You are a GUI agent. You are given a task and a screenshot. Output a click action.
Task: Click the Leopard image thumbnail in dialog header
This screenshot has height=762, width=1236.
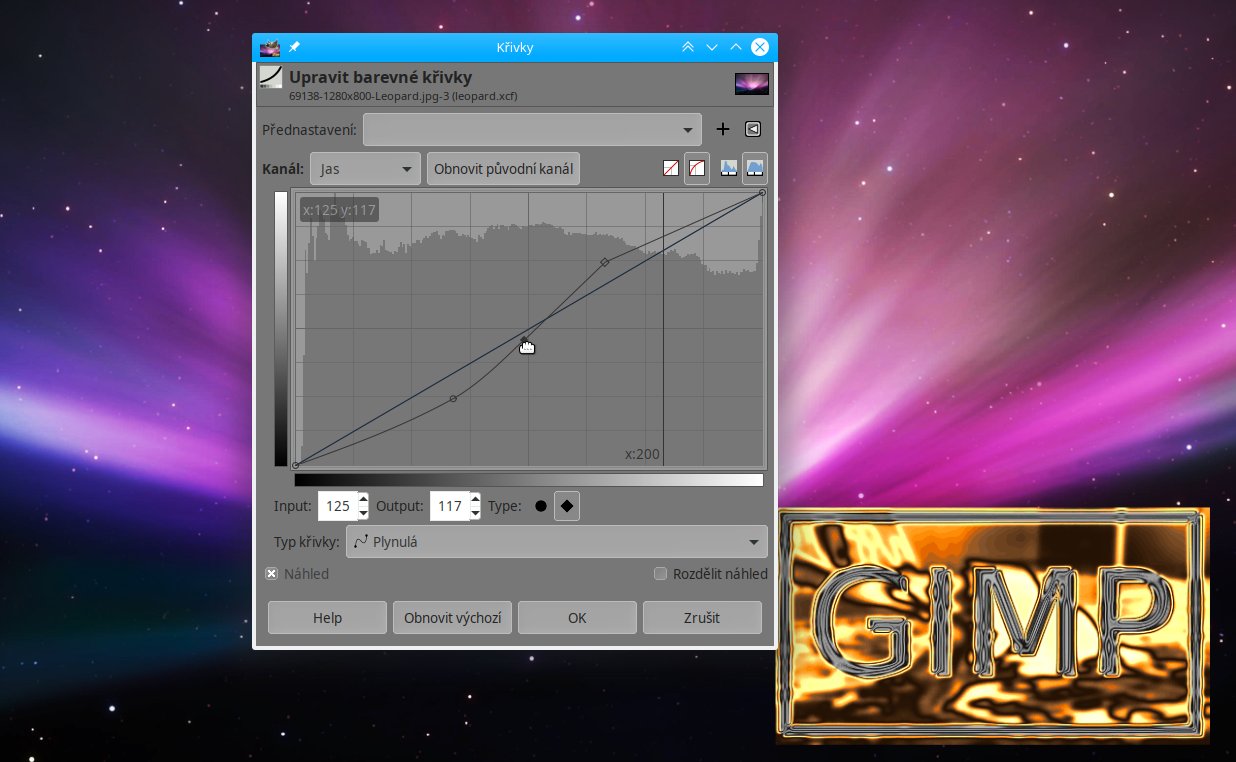(x=752, y=83)
